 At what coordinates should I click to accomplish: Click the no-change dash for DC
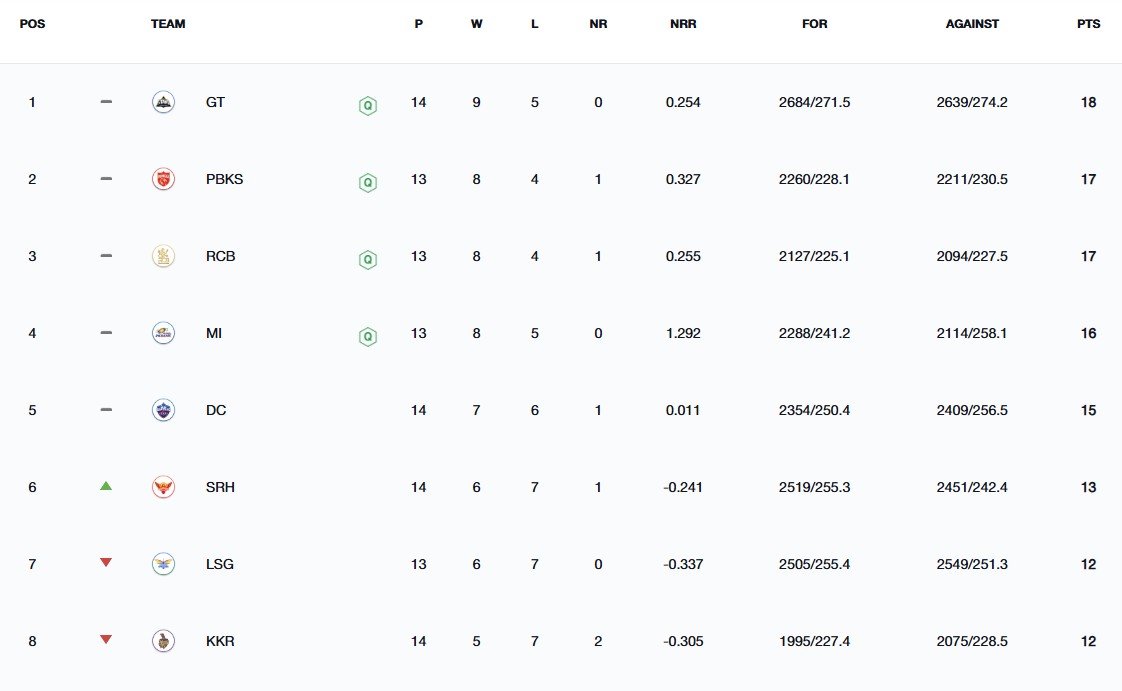106,409
